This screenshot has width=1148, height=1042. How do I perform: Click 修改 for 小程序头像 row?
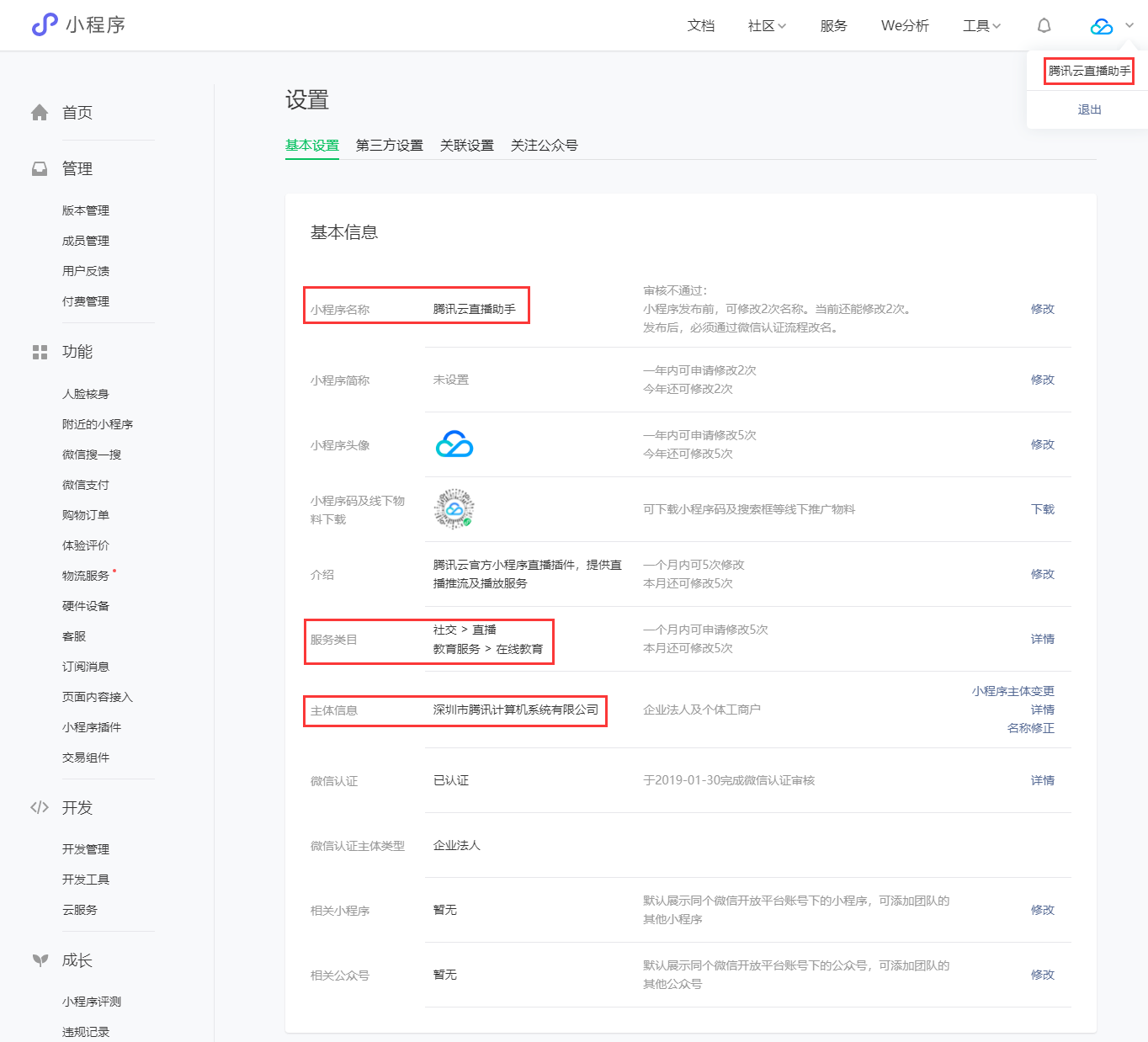tap(1043, 444)
